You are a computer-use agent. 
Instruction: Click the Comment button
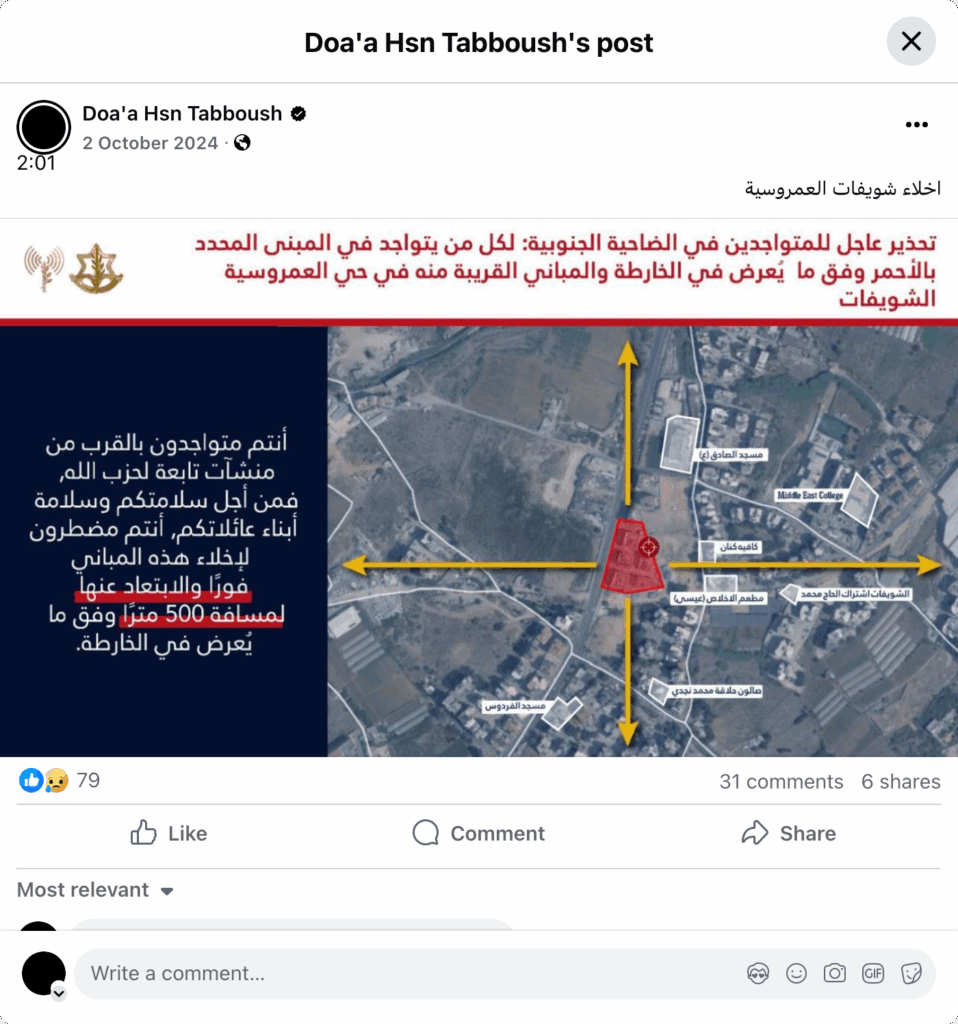(479, 833)
